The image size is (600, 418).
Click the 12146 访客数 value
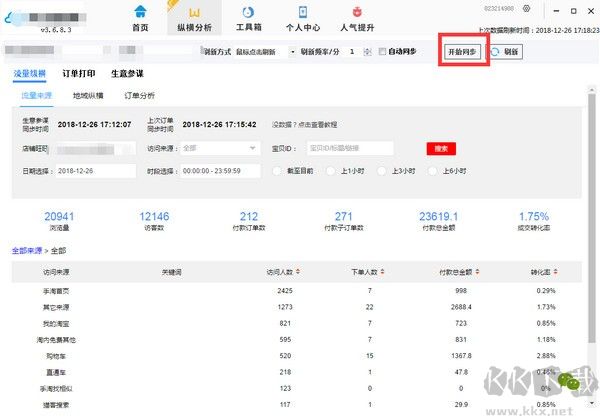coord(154,217)
